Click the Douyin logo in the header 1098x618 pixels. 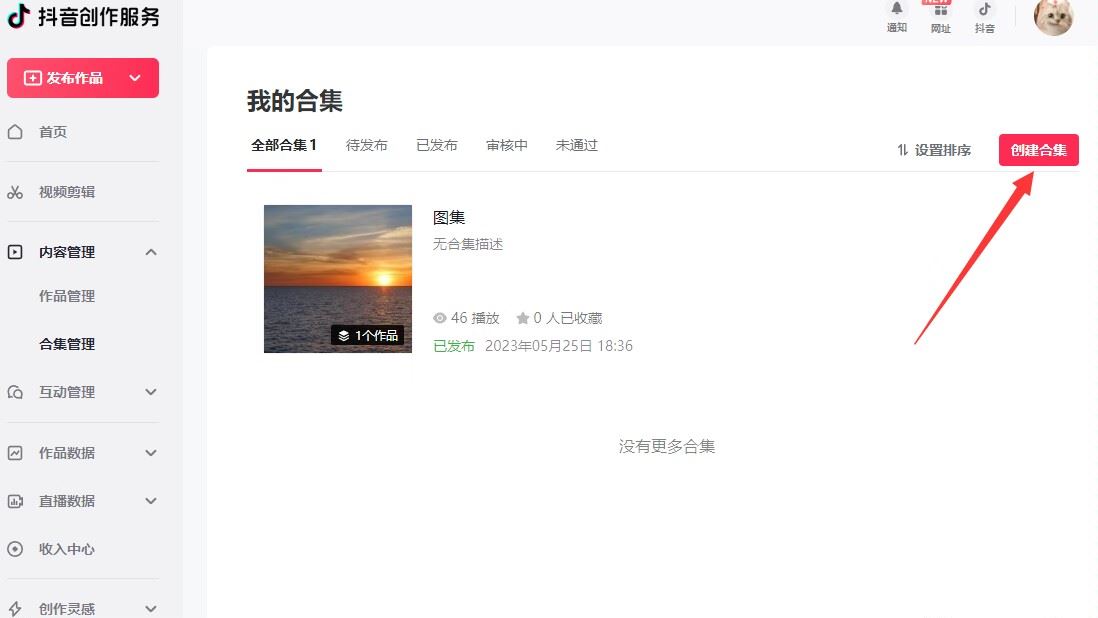point(19,15)
